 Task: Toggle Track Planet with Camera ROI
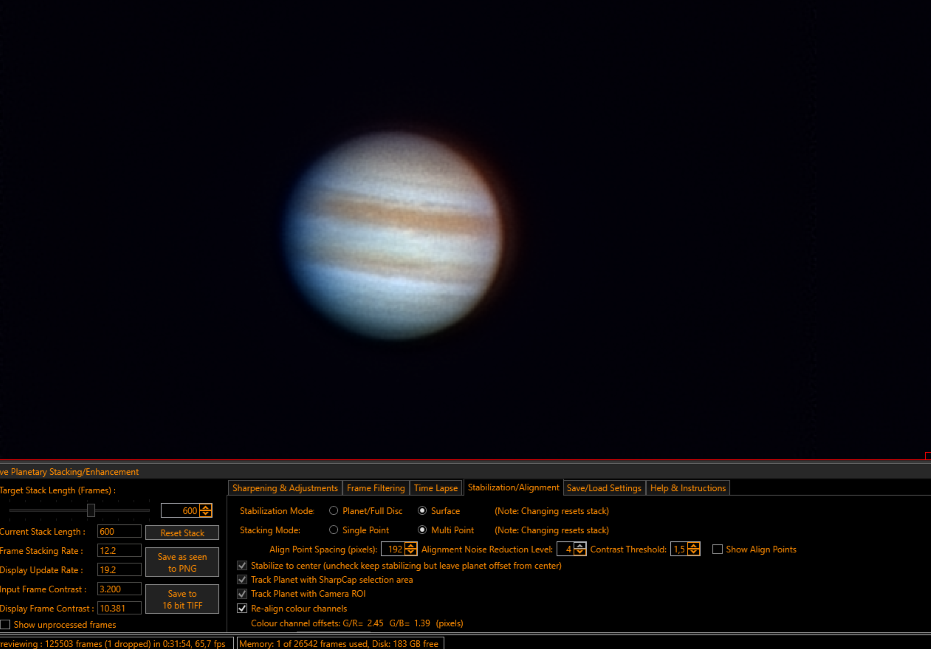pyautogui.click(x=242, y=594)
